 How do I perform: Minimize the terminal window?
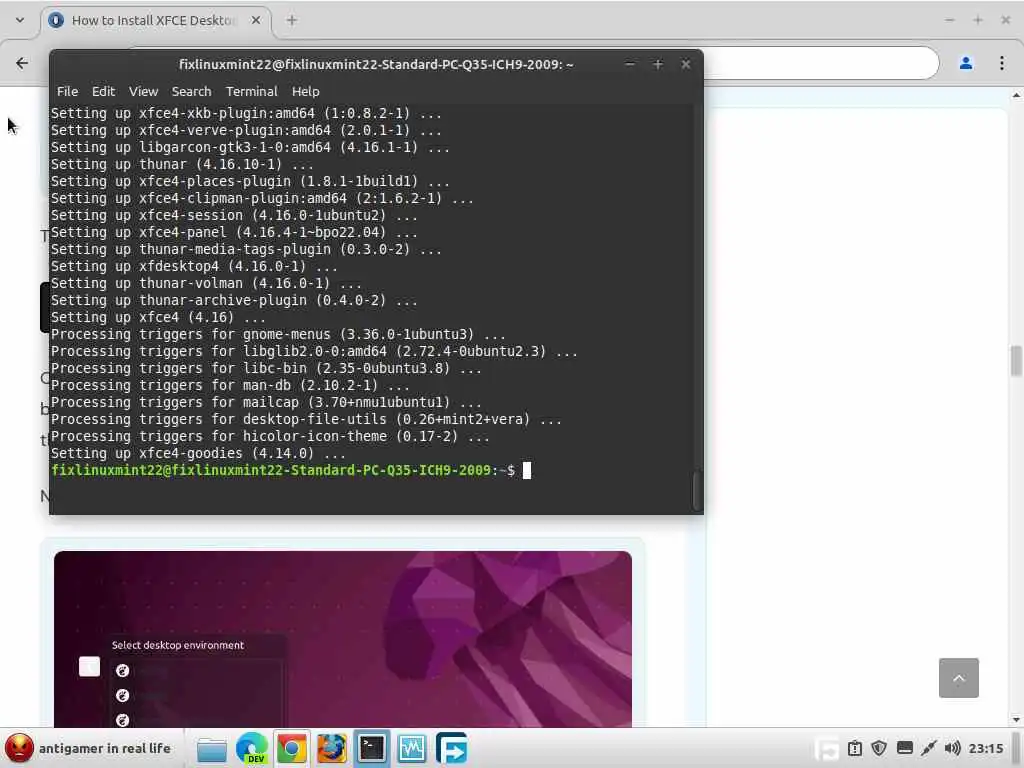(x=630, y=64)
